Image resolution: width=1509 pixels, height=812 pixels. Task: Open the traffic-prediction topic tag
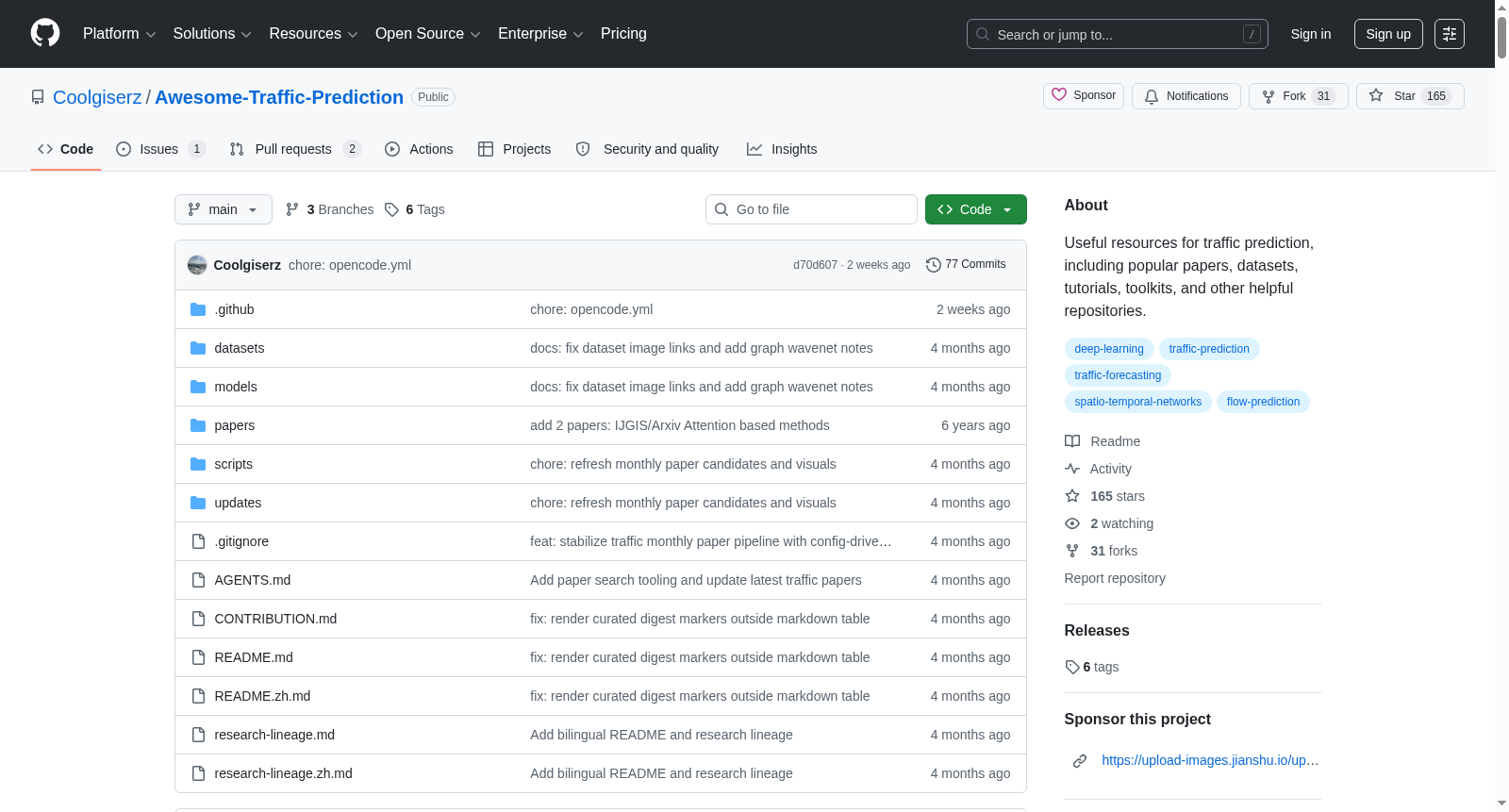click(1209, 349)
